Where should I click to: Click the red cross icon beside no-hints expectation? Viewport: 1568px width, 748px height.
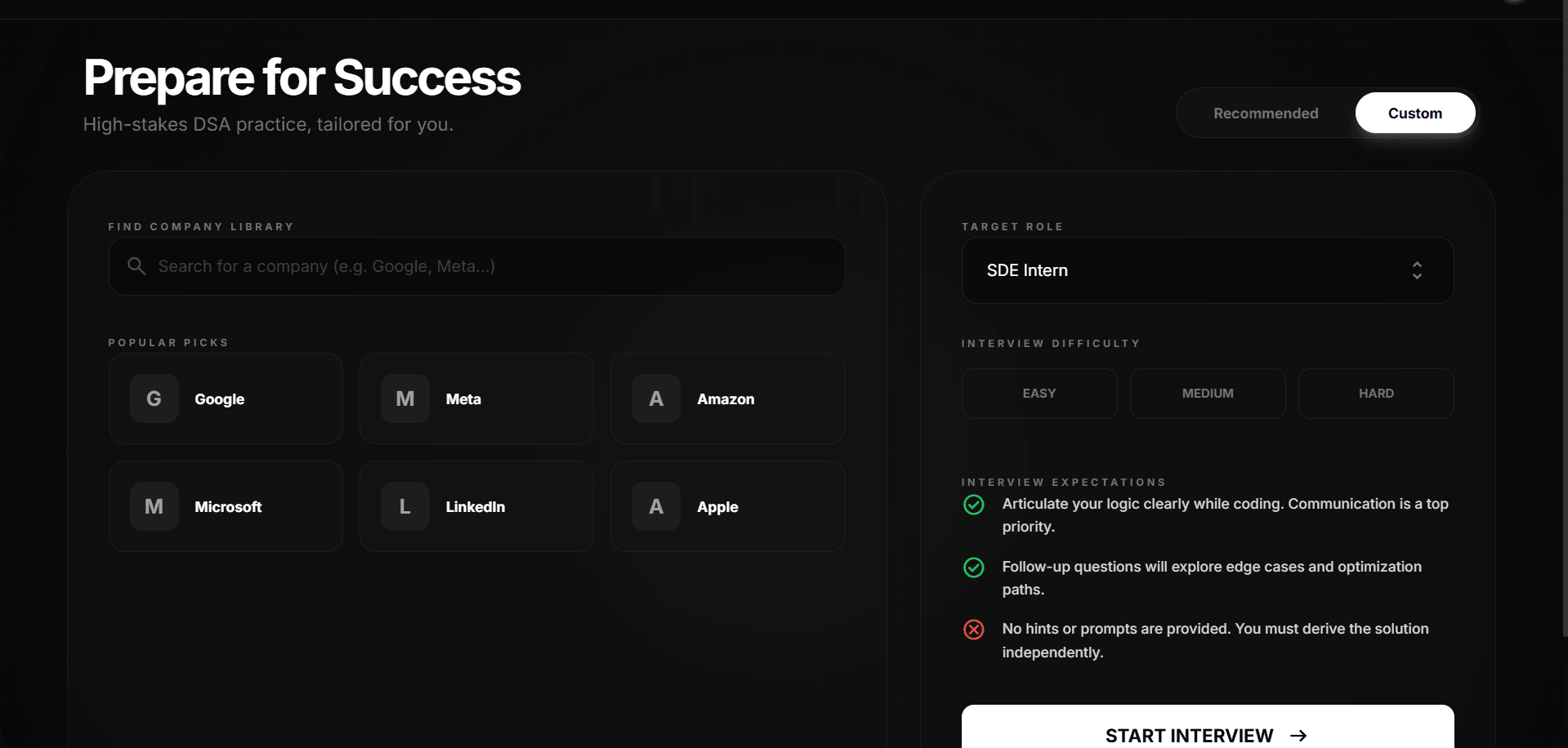[x=973, y=629]
